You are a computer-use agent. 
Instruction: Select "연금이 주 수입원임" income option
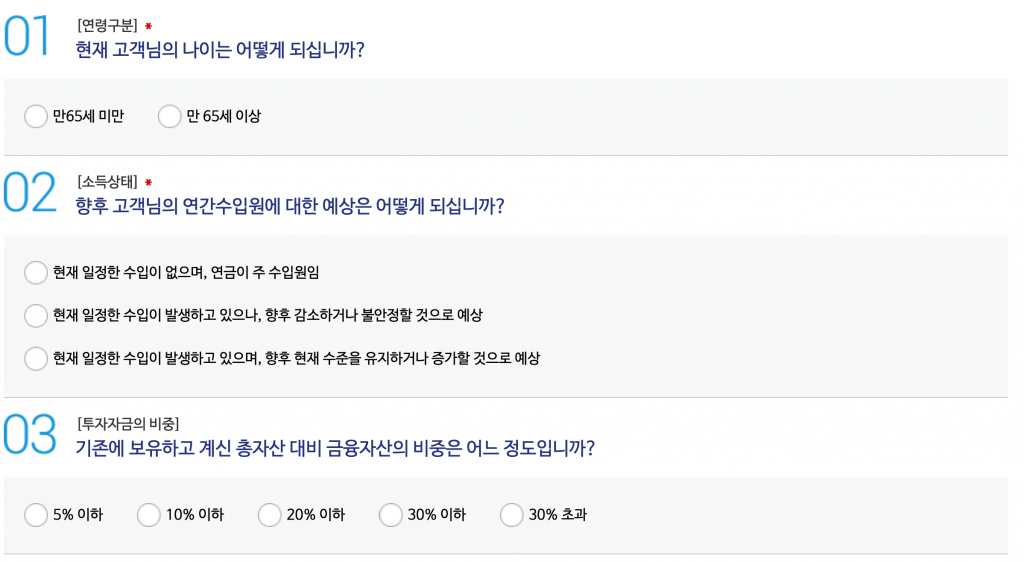tap(36, 273)
